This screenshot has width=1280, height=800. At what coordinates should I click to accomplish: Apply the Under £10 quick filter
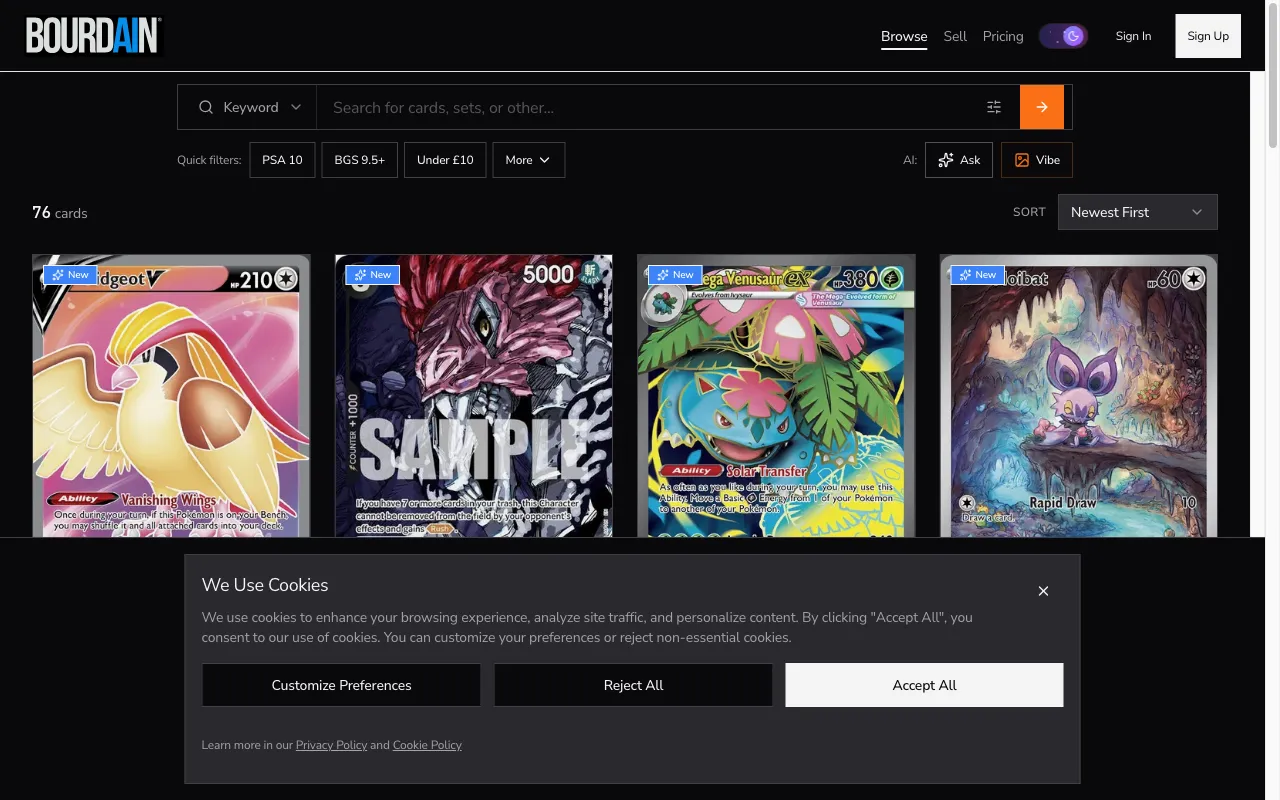point(445,160)
